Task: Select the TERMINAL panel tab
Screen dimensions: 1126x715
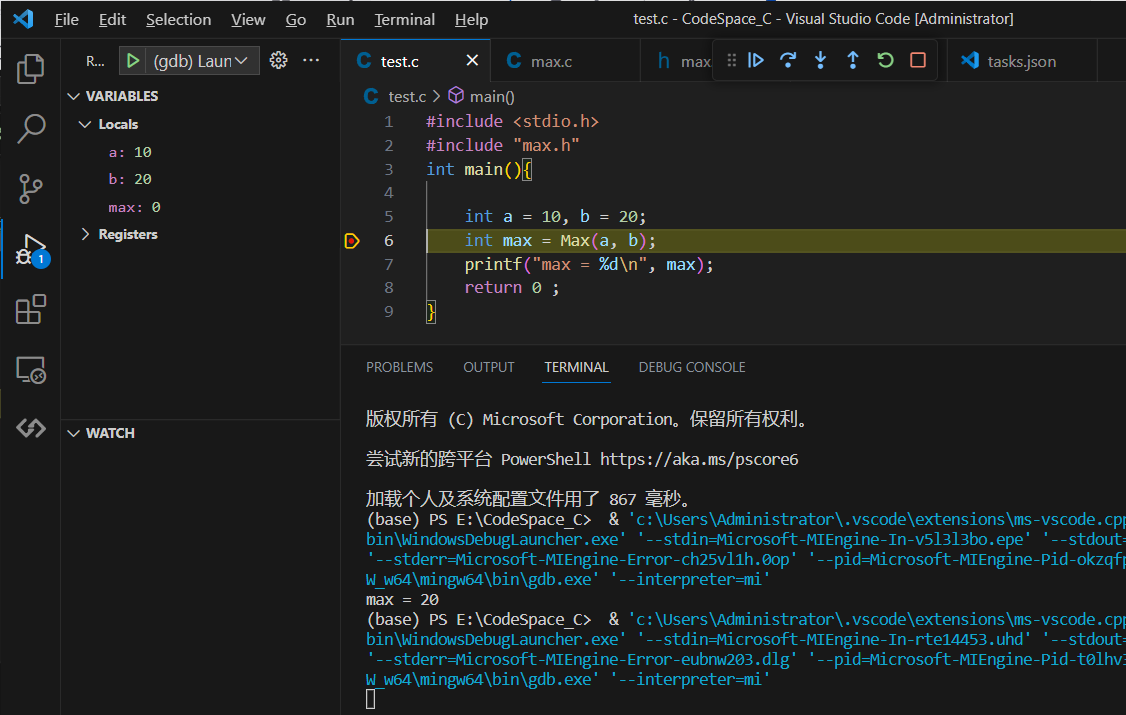Action: (577, 368)
